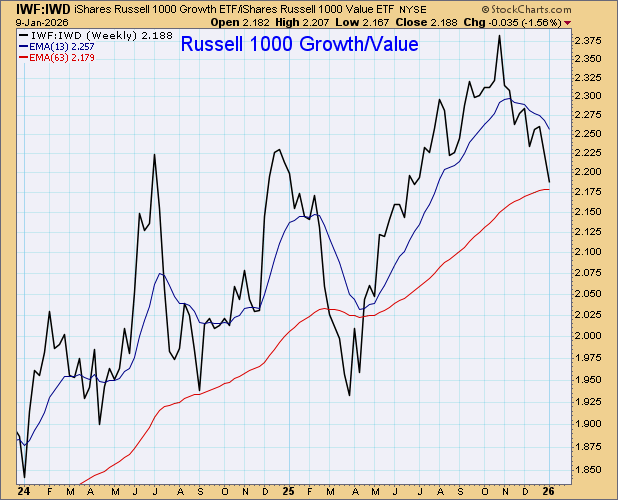Click the red down-arrow change indicator
Screen dimensions: 618x500
coord(568,20)
